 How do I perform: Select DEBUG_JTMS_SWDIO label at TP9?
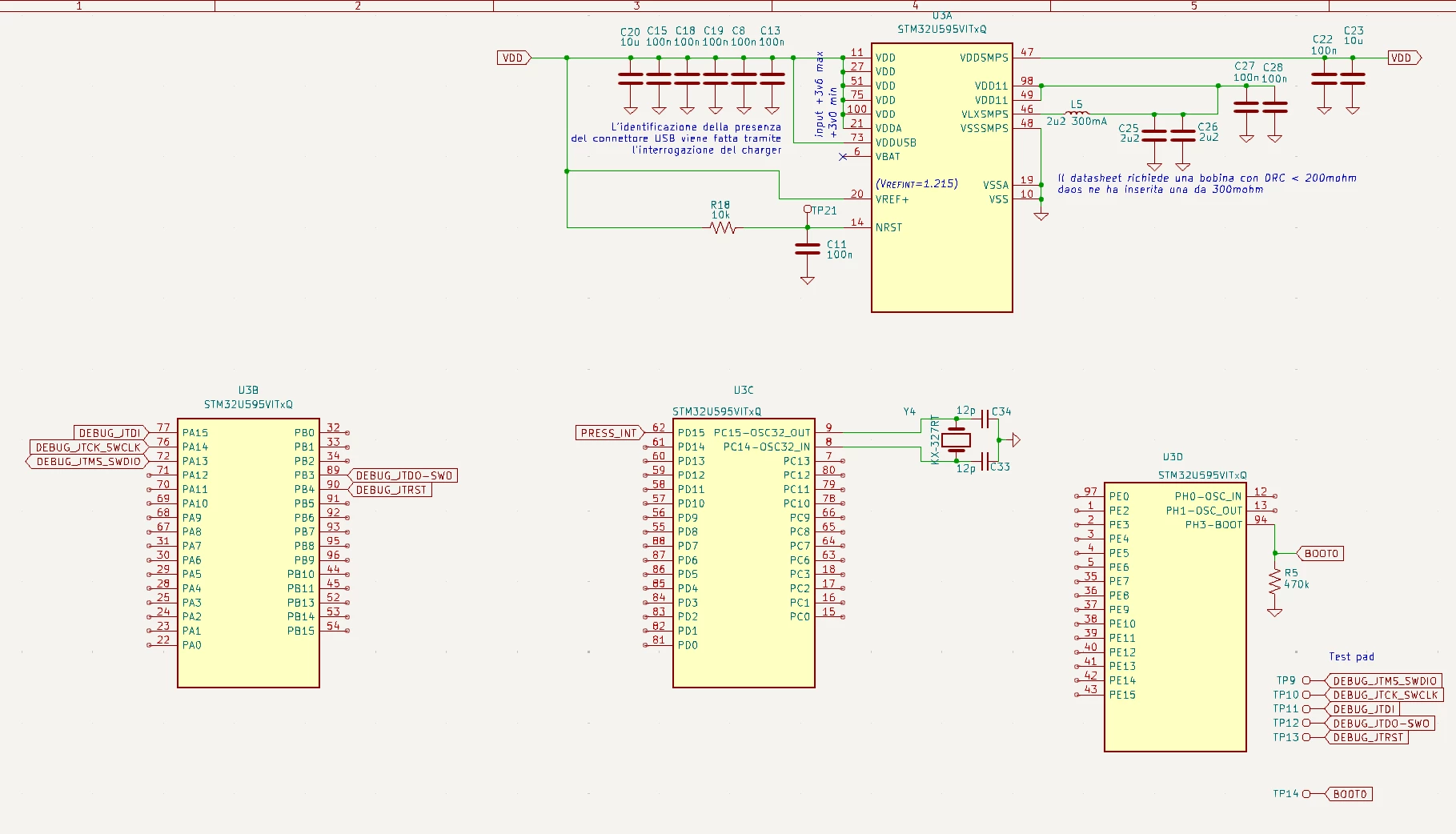[x=1384, y=681]
